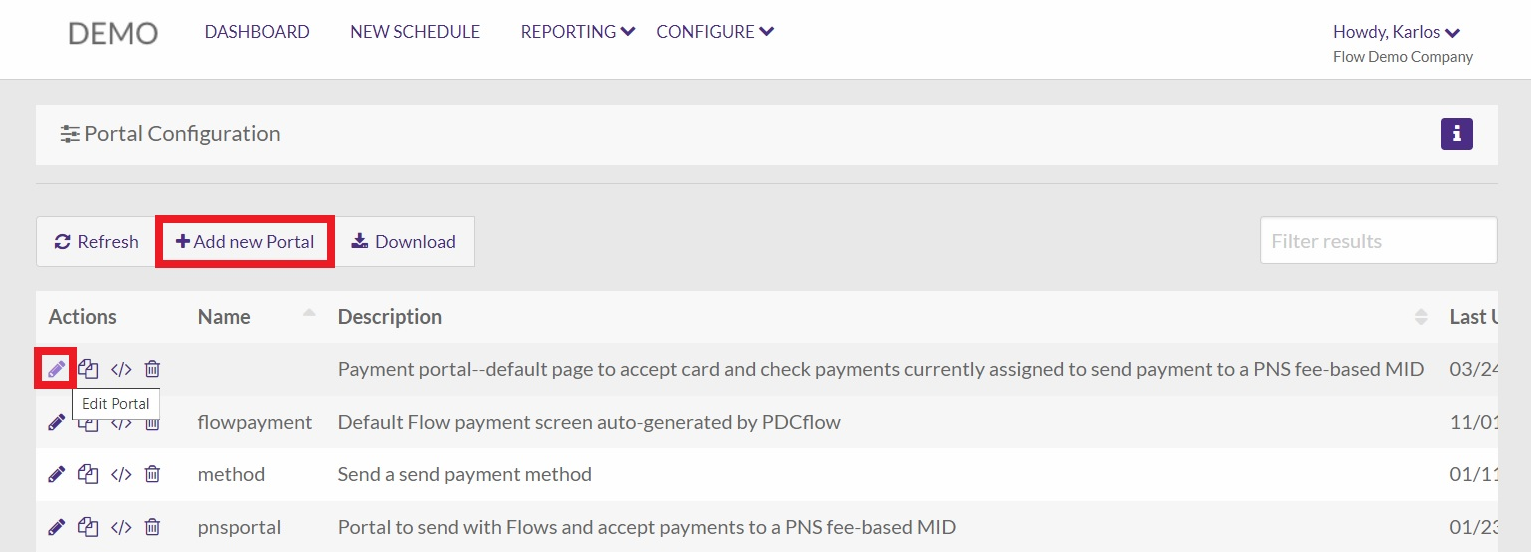
Task: Expand the Configure dropdown menu
Action: tap(715, 32)
